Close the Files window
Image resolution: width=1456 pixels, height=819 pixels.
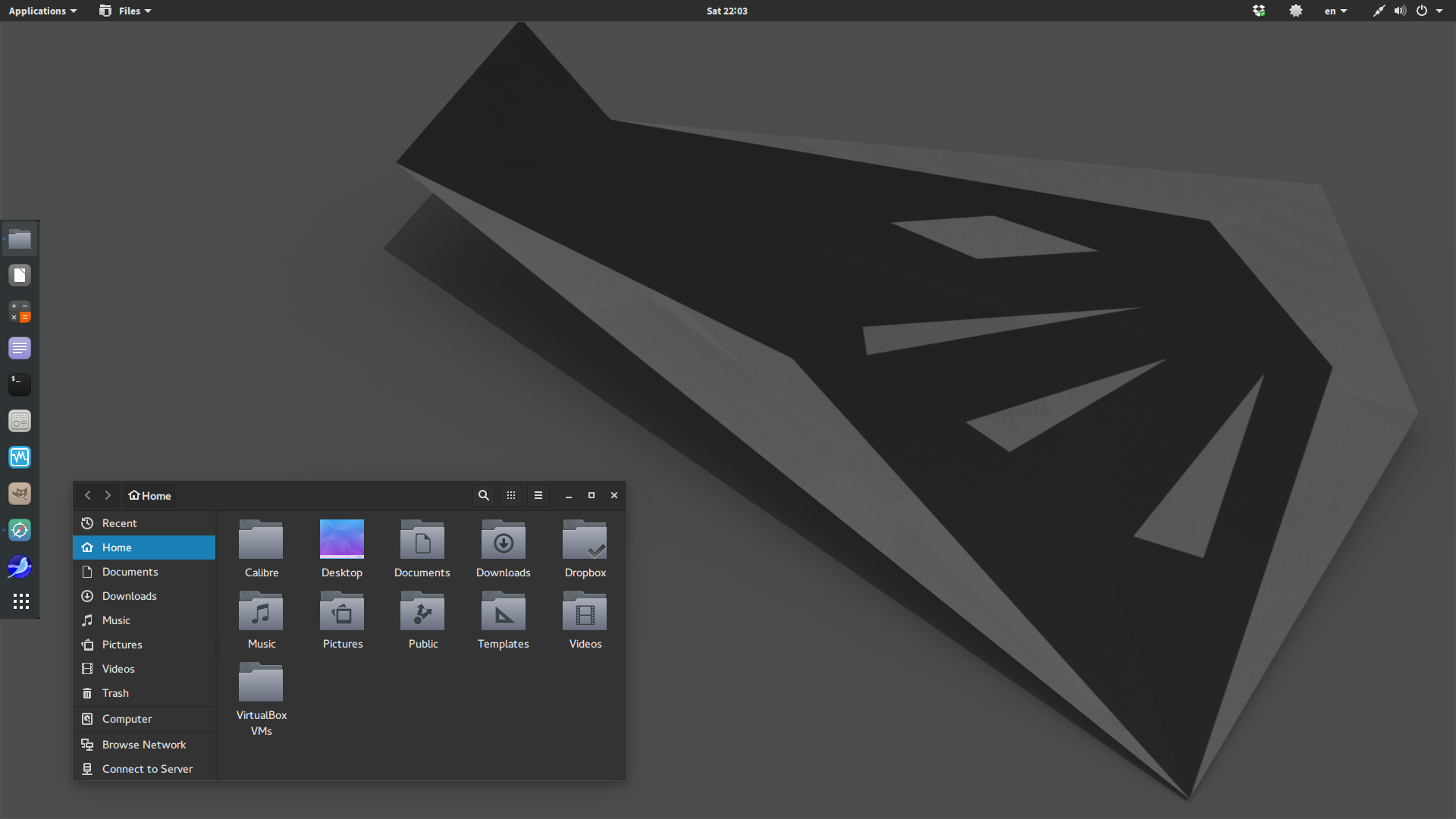pos(614,495)
